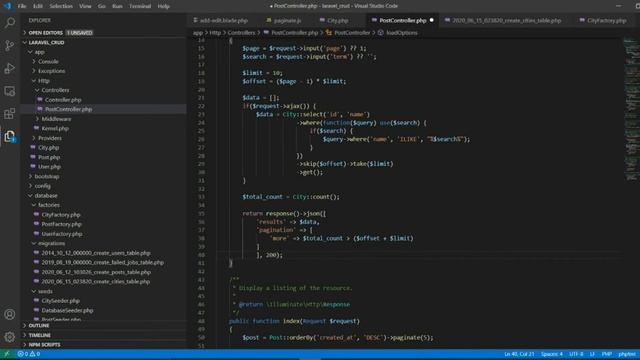Show errors and warnings in status bar
This screenshot has height=360, width=640.
[29, 354]
